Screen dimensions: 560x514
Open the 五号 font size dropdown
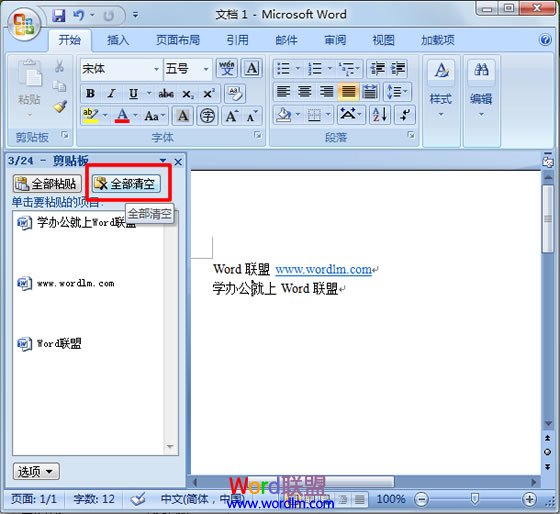pyautogui.click(x=206, y=69)
